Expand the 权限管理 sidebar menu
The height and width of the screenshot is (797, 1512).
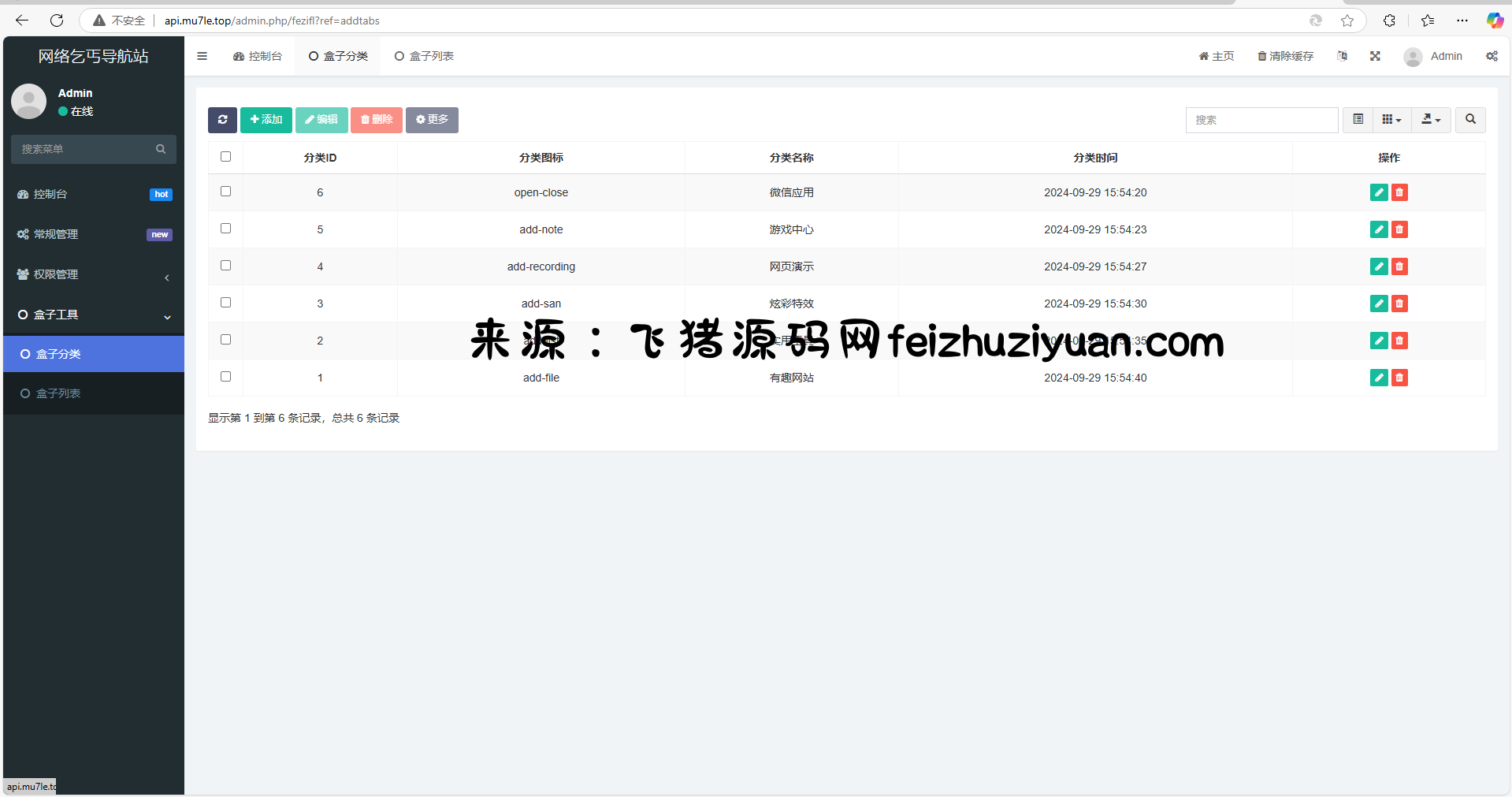94,274
